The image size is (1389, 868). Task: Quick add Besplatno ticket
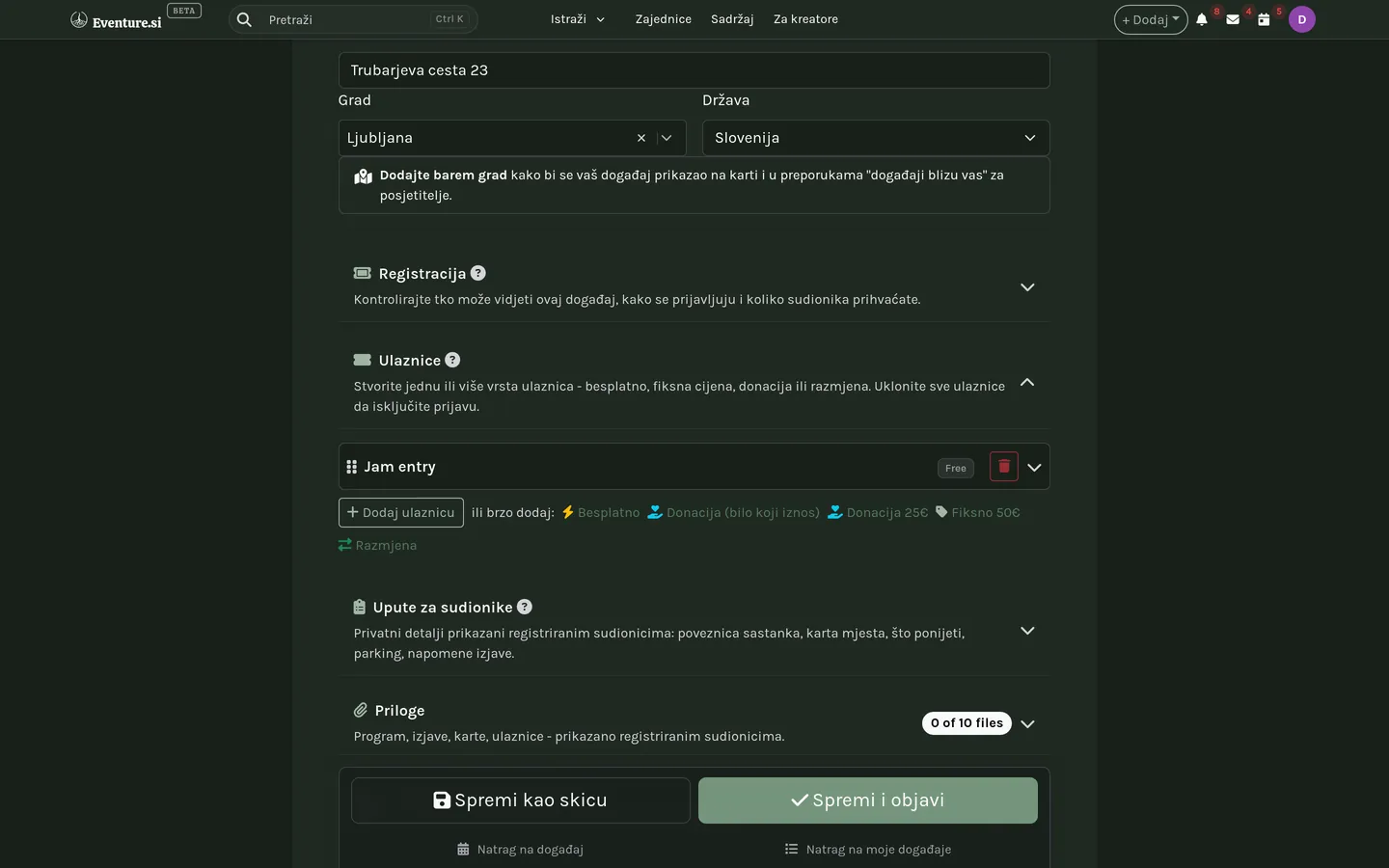(x=601, y=512)
